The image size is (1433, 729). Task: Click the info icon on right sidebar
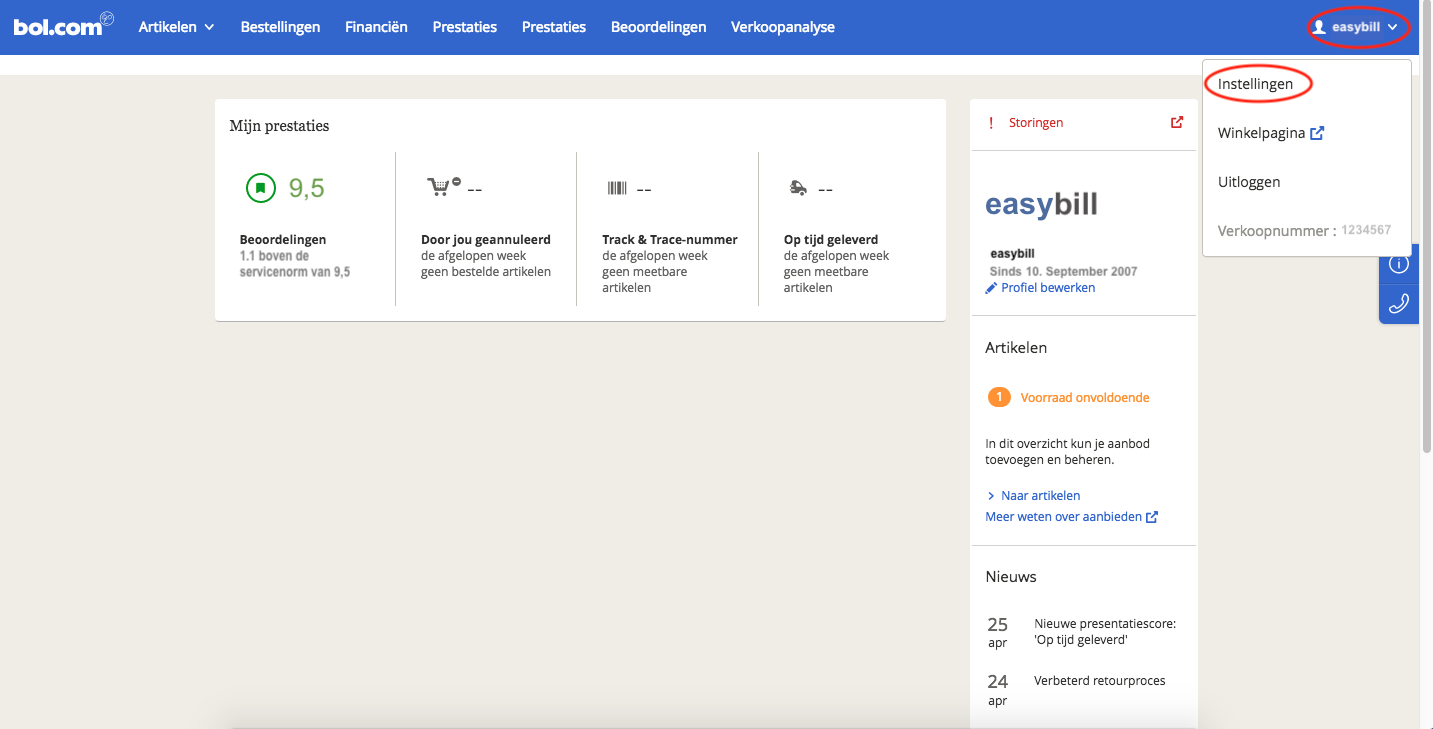click(x=1398, y=264)
